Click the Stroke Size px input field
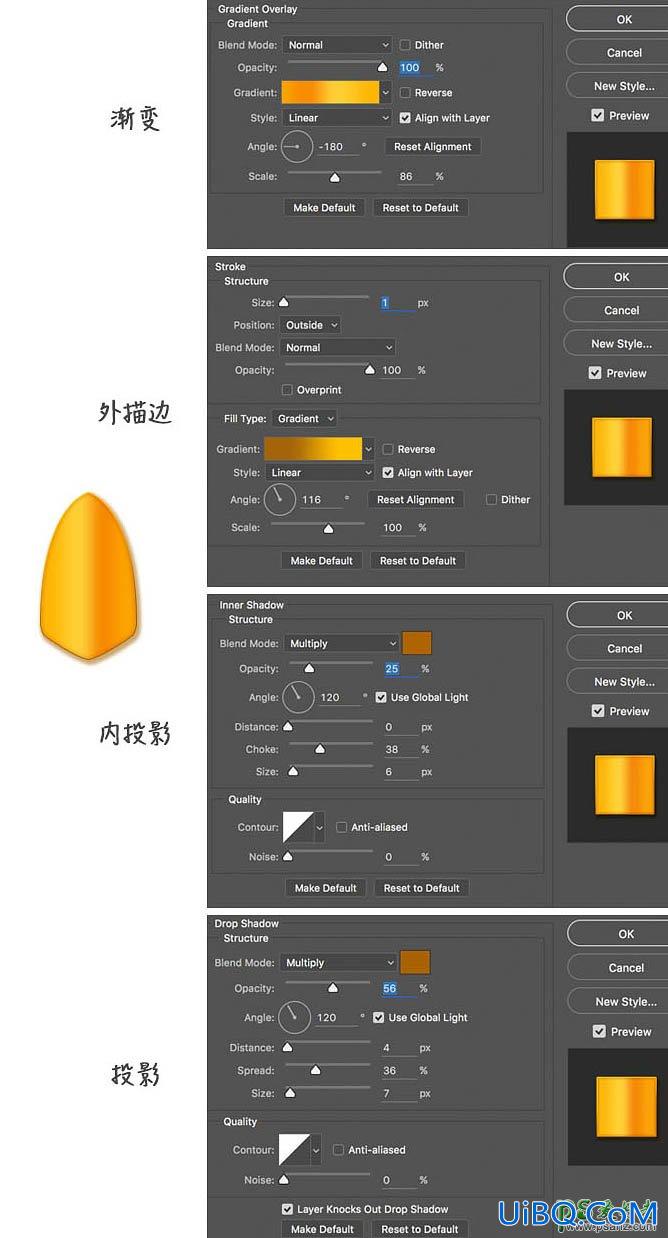This screenshot has width=668, height=1238. [397, 303]
